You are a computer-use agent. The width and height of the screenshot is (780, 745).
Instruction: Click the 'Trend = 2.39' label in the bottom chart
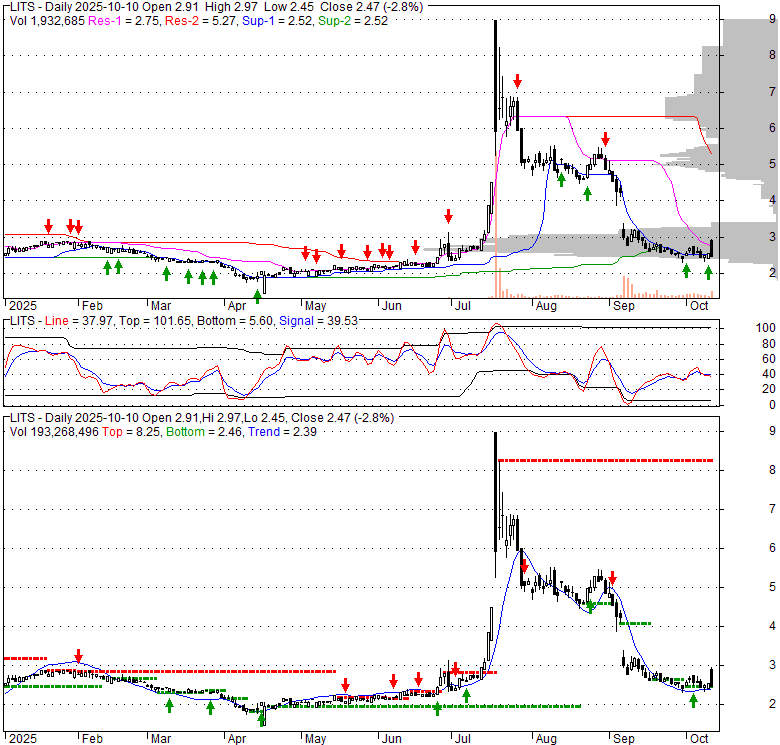pos(282,432)
